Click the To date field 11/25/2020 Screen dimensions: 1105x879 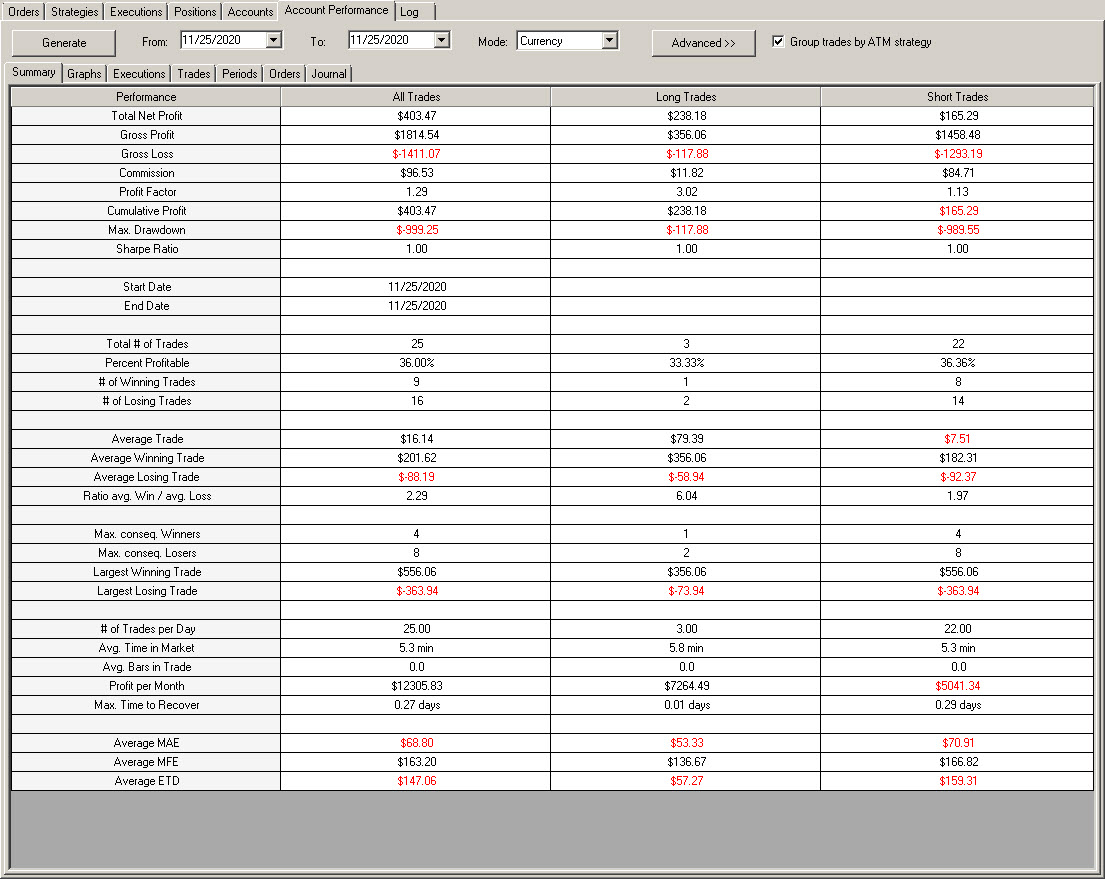(x=391, y=40)
